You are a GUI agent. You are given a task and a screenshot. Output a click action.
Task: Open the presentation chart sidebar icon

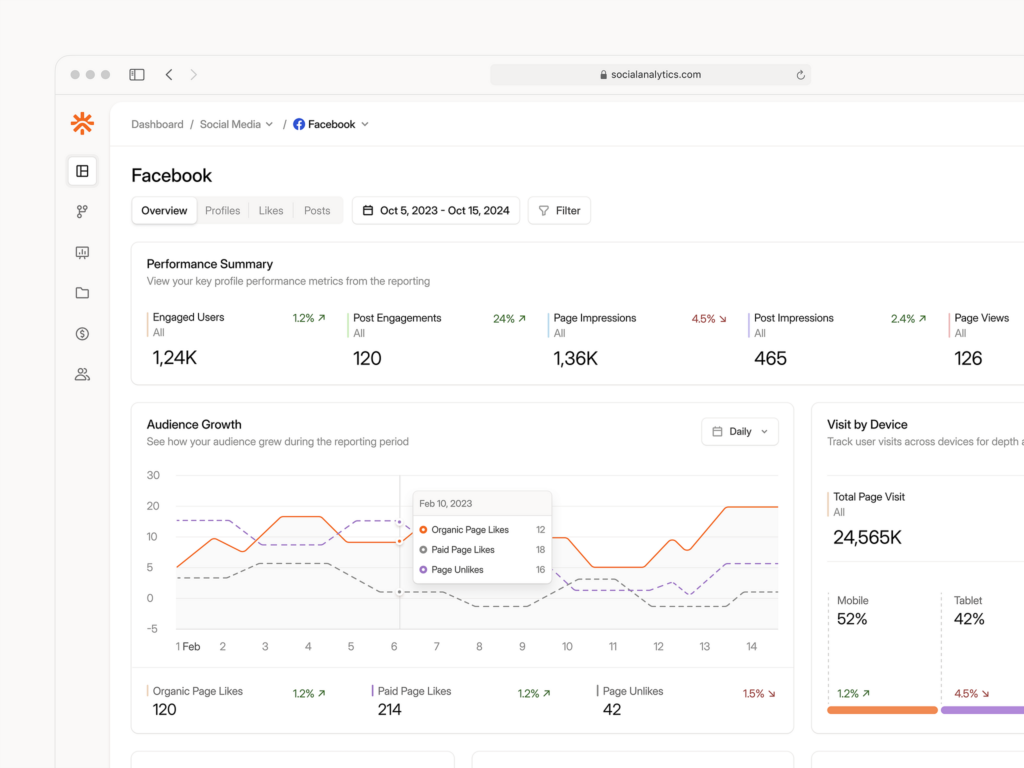click(x=82, y=253)
